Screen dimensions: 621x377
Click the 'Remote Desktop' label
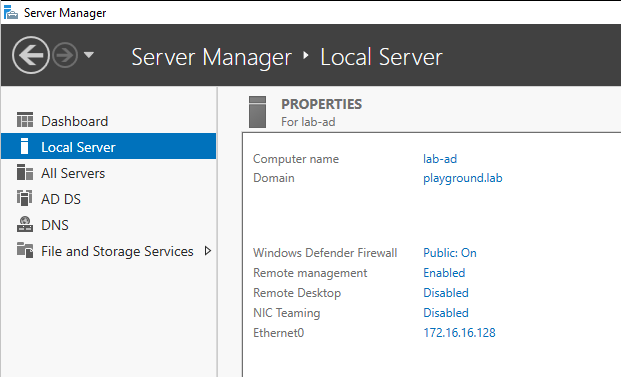pyautogui.click(x=297, y=293)
